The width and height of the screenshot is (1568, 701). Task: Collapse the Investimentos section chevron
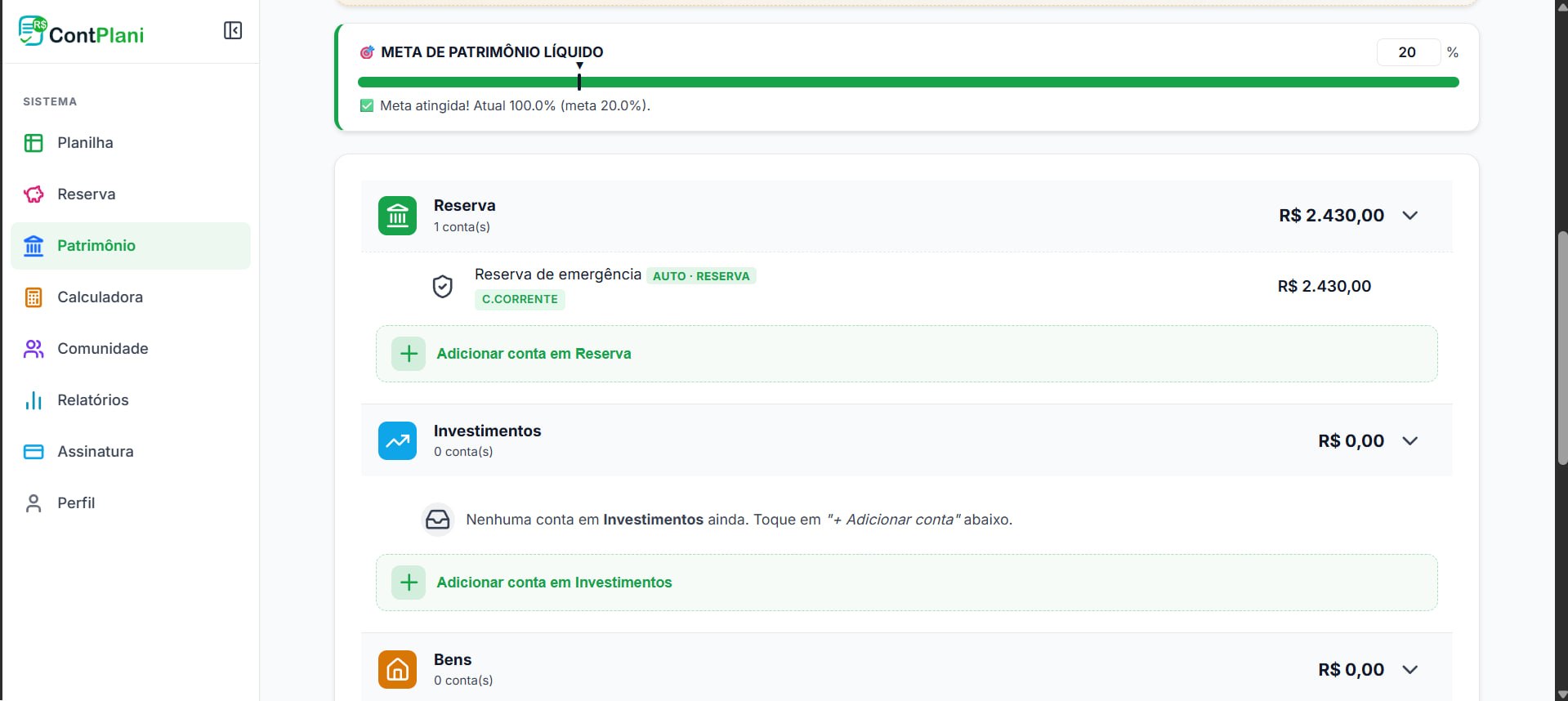pyautogui.click(x=1410, y=441)
